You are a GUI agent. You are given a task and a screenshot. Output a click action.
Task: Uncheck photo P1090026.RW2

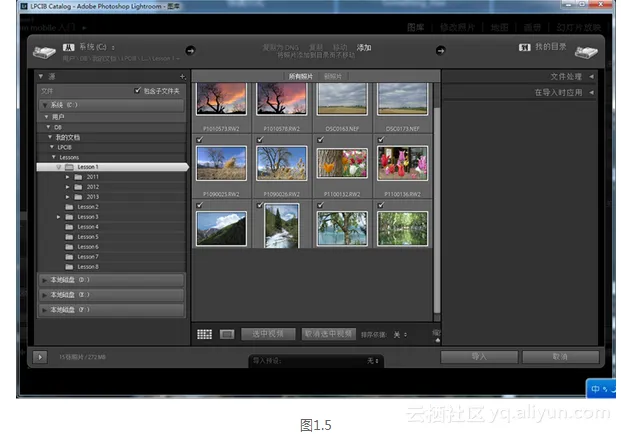click(260, 139)
